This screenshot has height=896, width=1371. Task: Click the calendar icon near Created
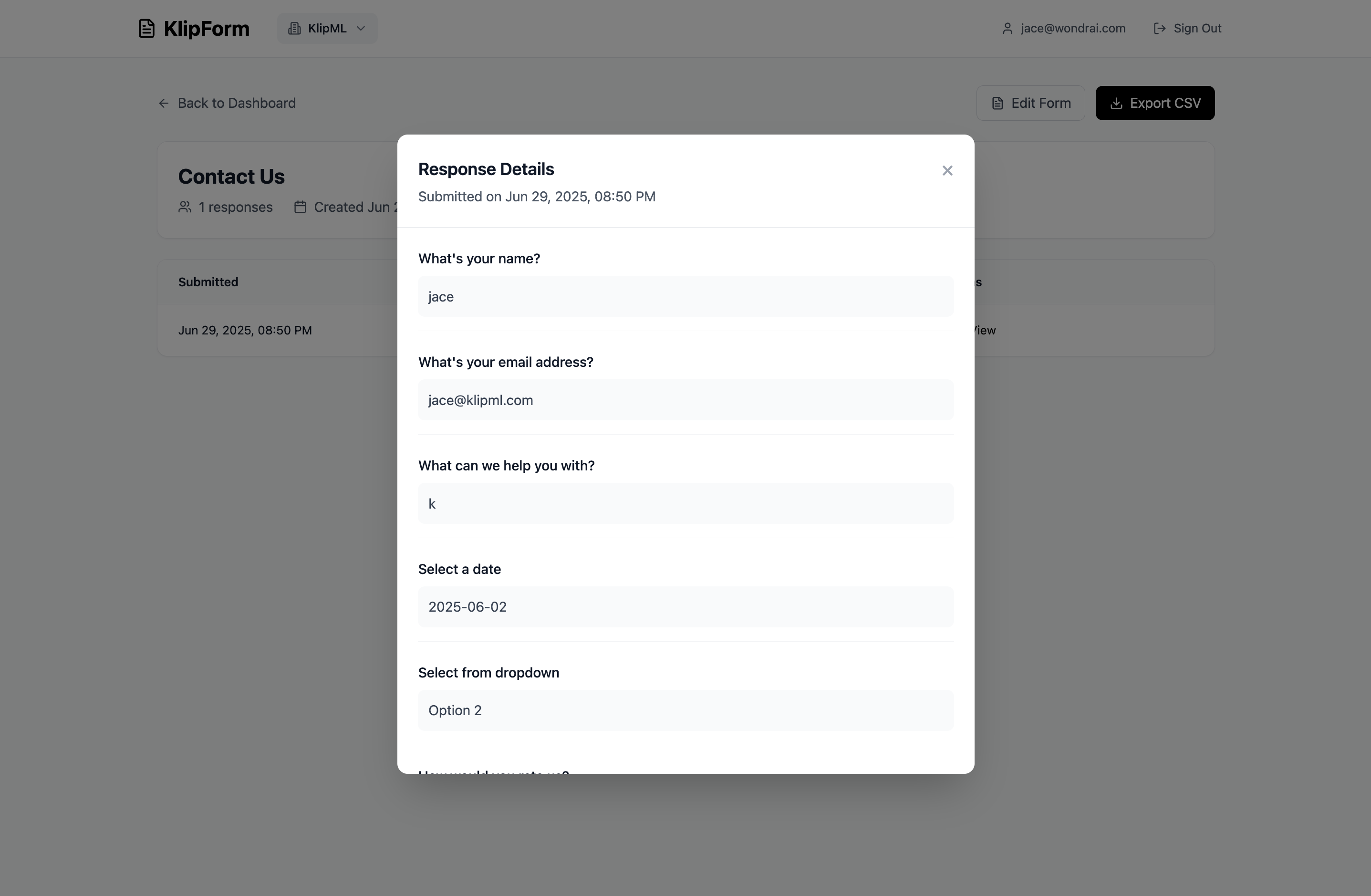coord(300,207)
